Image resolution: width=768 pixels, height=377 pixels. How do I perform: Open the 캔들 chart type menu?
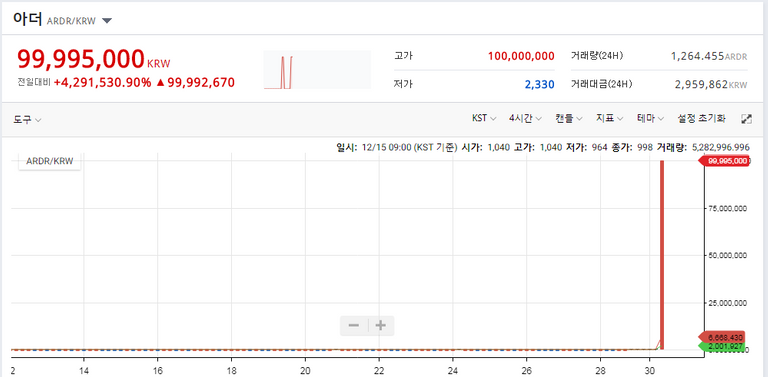tap(569, 118)
